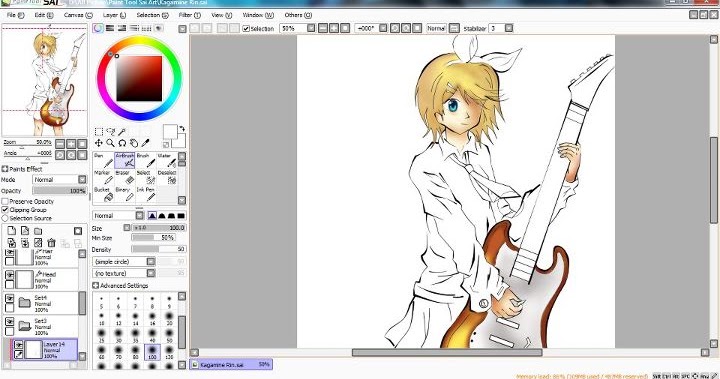
Task: Click the navigator canvas thumbnail
Action: point(45,80)
